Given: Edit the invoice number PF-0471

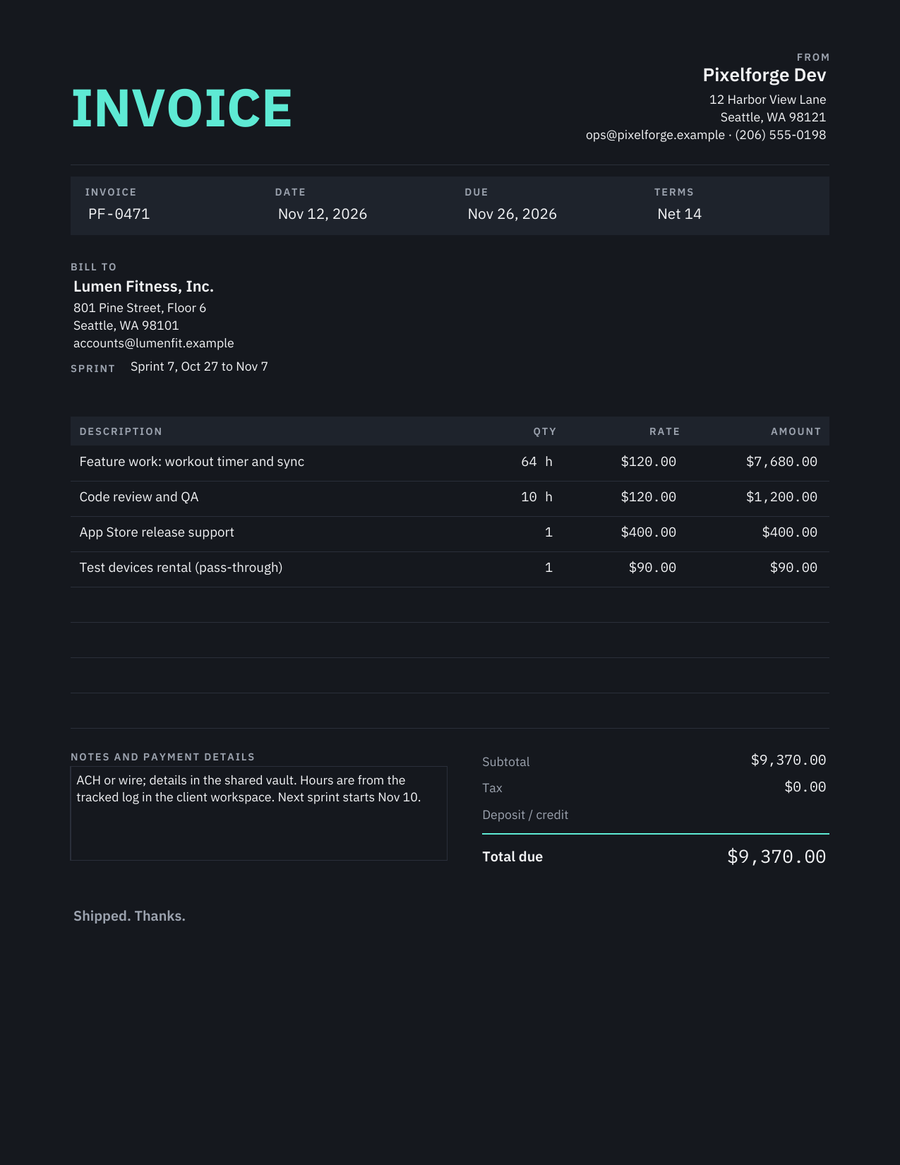Looking at the screenshot, I should coord(119,214).
